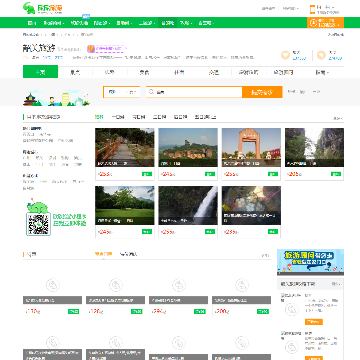
Task: Open the green meadow with tree photo
Action: pos(125,205)
